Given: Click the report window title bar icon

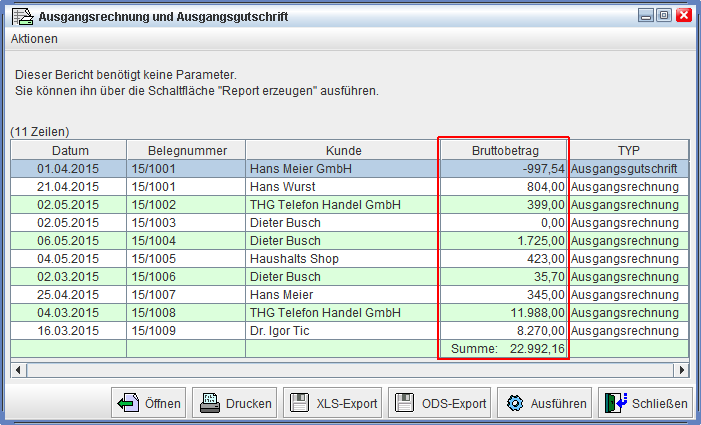Looking at the screenshot, I should tap(17, 16).
